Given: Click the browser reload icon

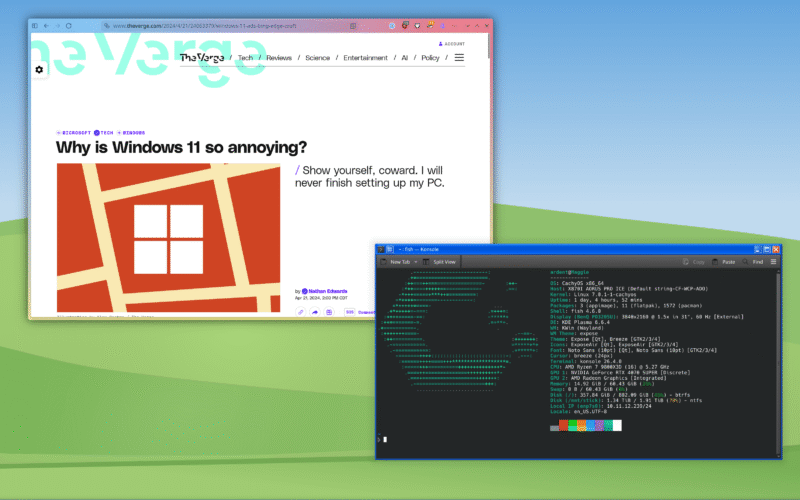Looking at the screenshot, I should click(x=68, y=25).
